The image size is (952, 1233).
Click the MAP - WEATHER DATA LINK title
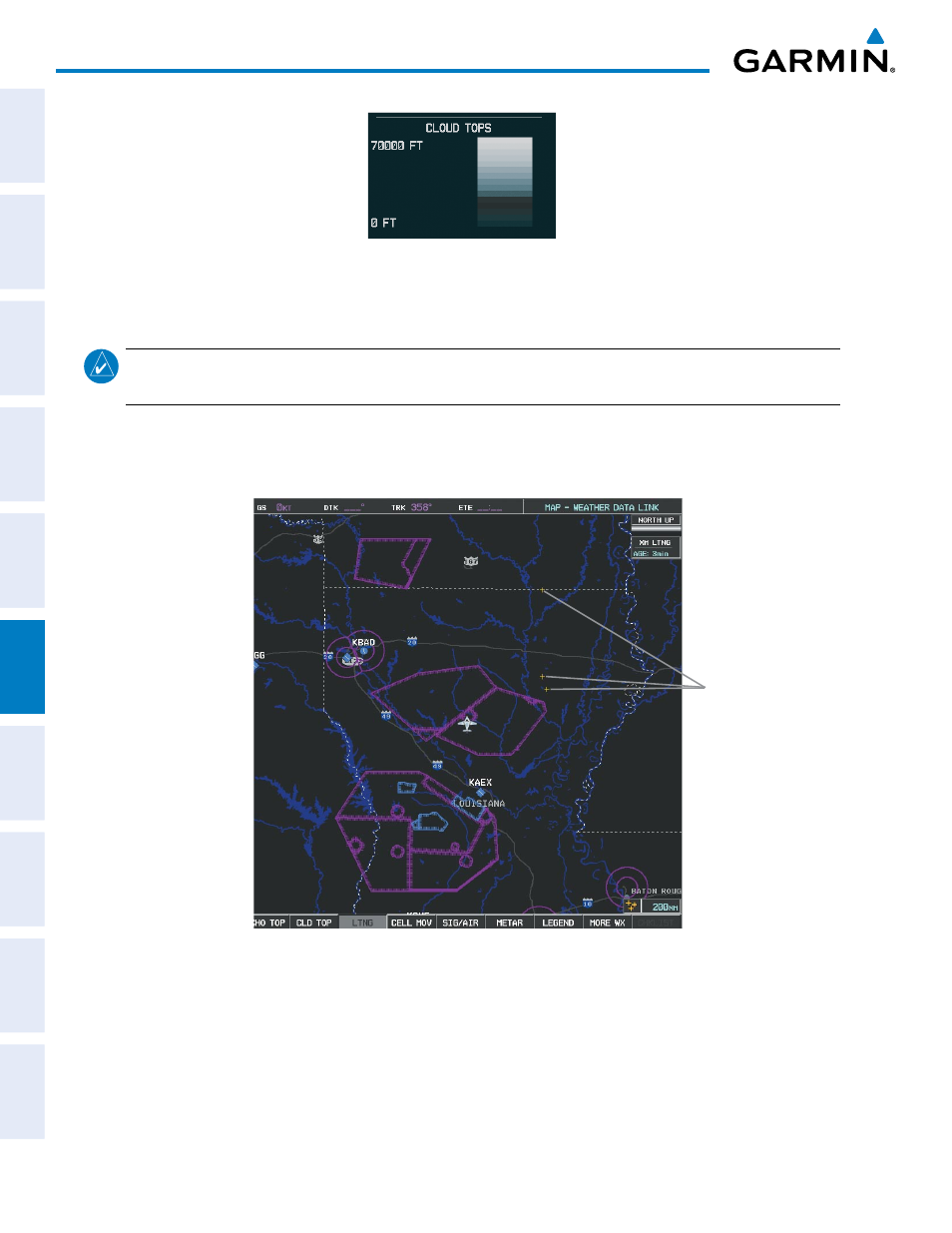click(601, 507)
